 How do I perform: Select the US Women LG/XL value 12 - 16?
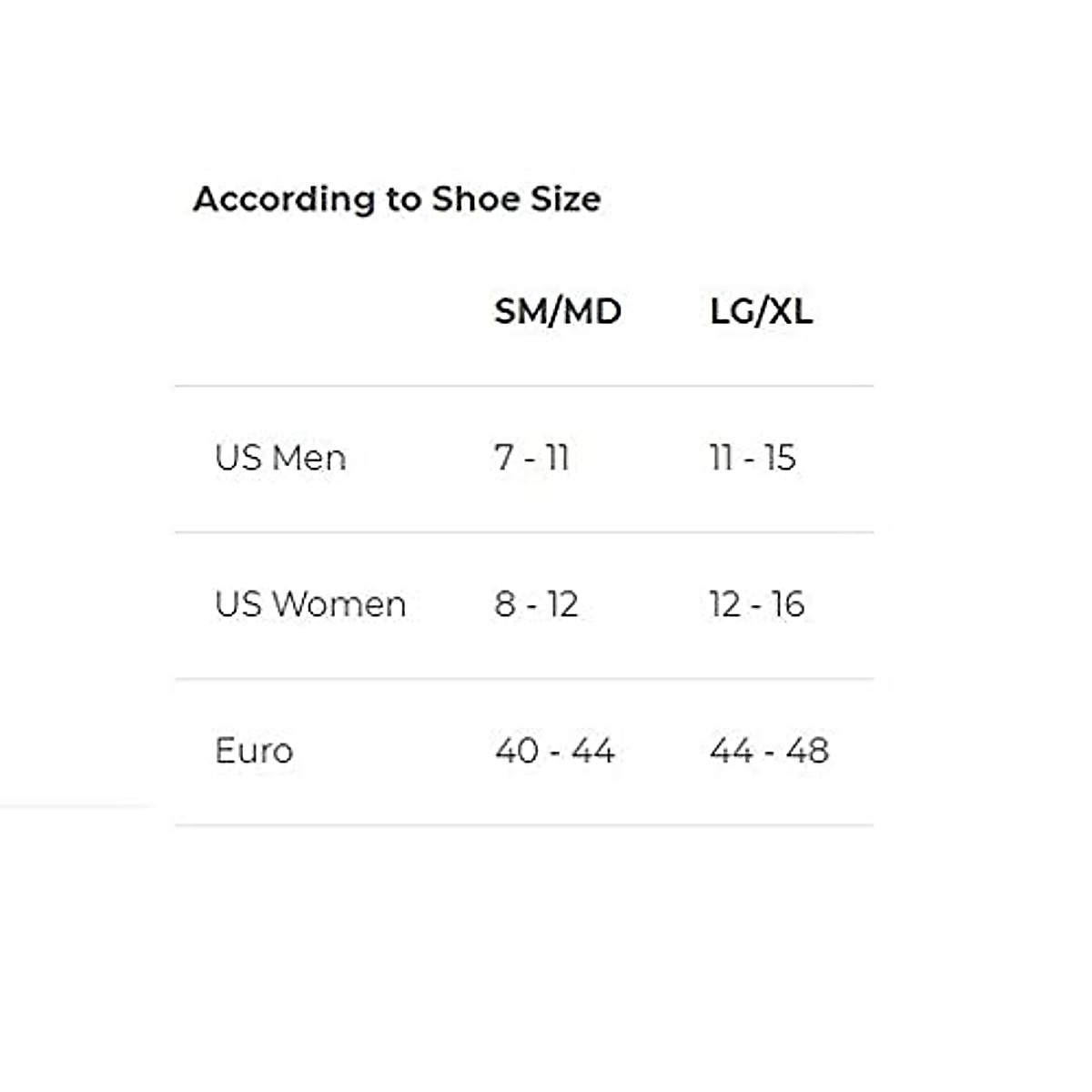tap(757, 604)
